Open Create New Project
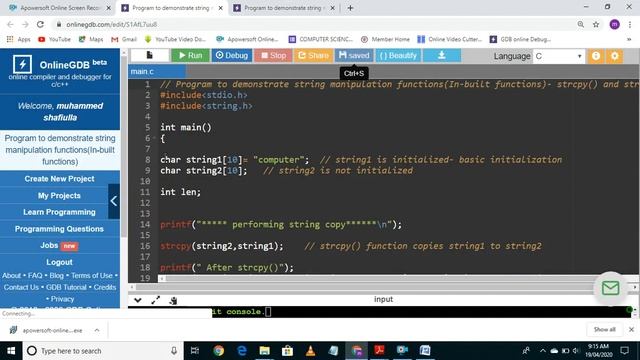Viewport: 640px width, 360px height. [x=59, y=179]
